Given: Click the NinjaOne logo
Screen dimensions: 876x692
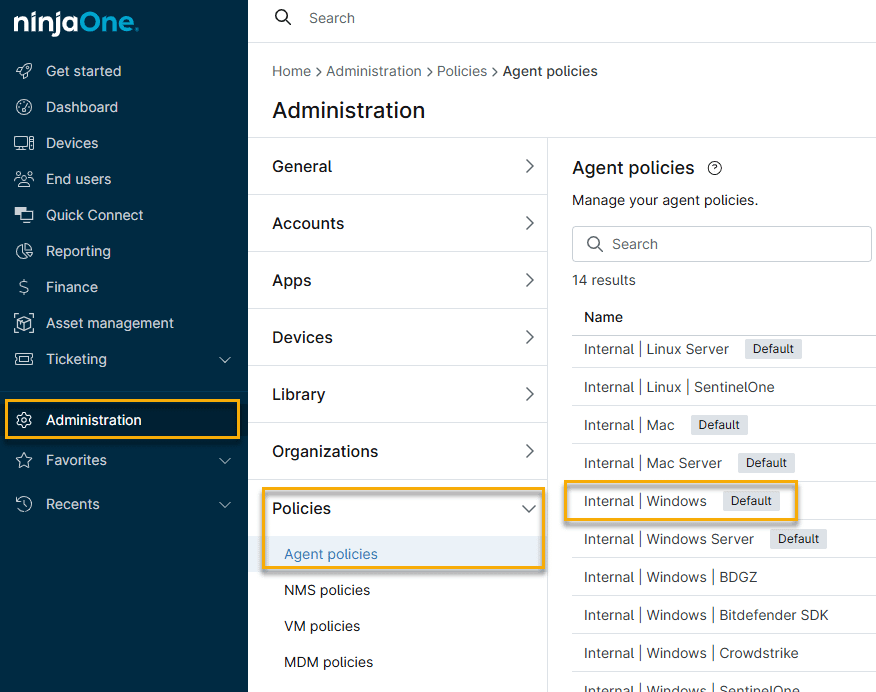Looking at the screenshot, I should pyautogui.click(x=76, y=23).
